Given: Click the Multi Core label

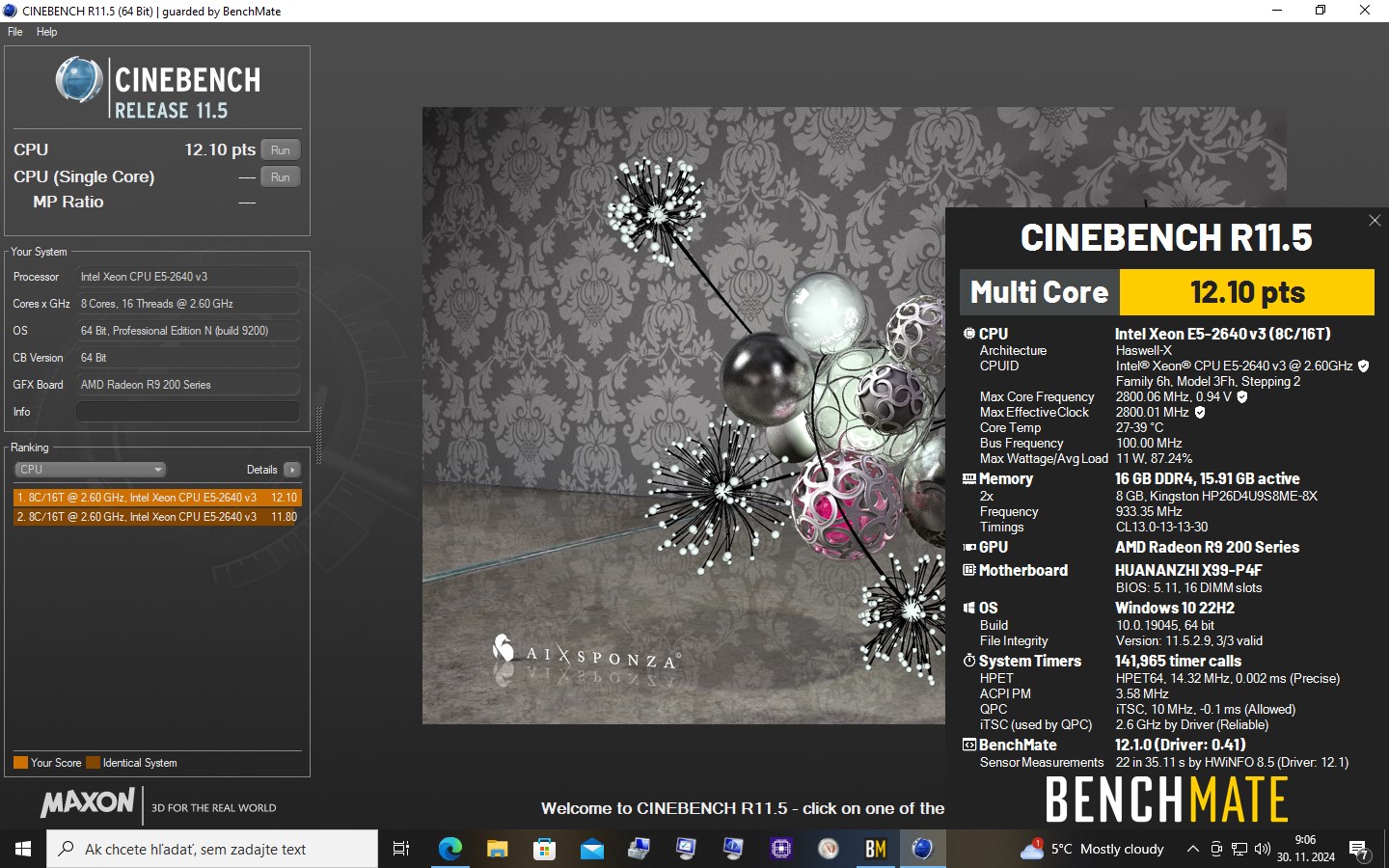Looking at the screenshot, I should pyautogui.click(x=1039, y=292).
